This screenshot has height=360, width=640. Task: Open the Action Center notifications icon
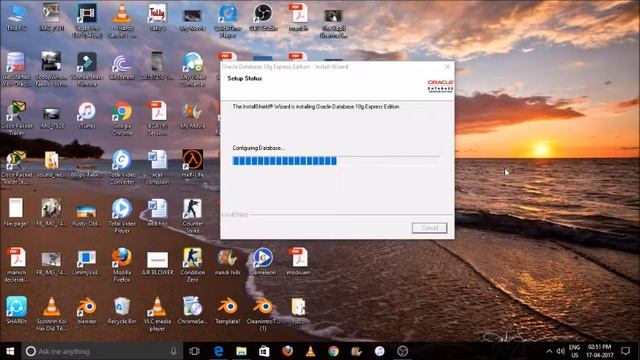(625, 351)
